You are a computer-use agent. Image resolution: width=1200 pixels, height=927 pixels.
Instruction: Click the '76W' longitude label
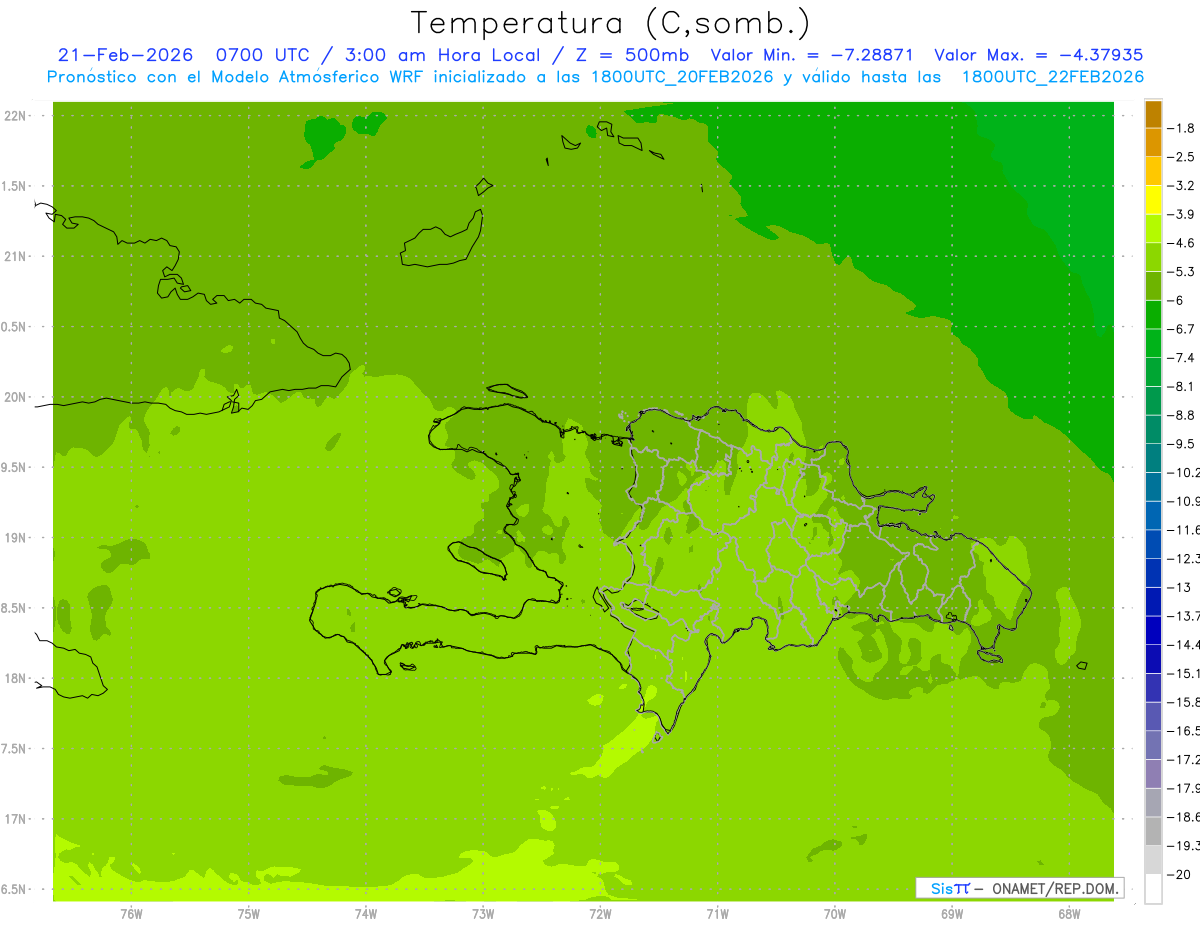pyautogui.click(x=131, y=913)
